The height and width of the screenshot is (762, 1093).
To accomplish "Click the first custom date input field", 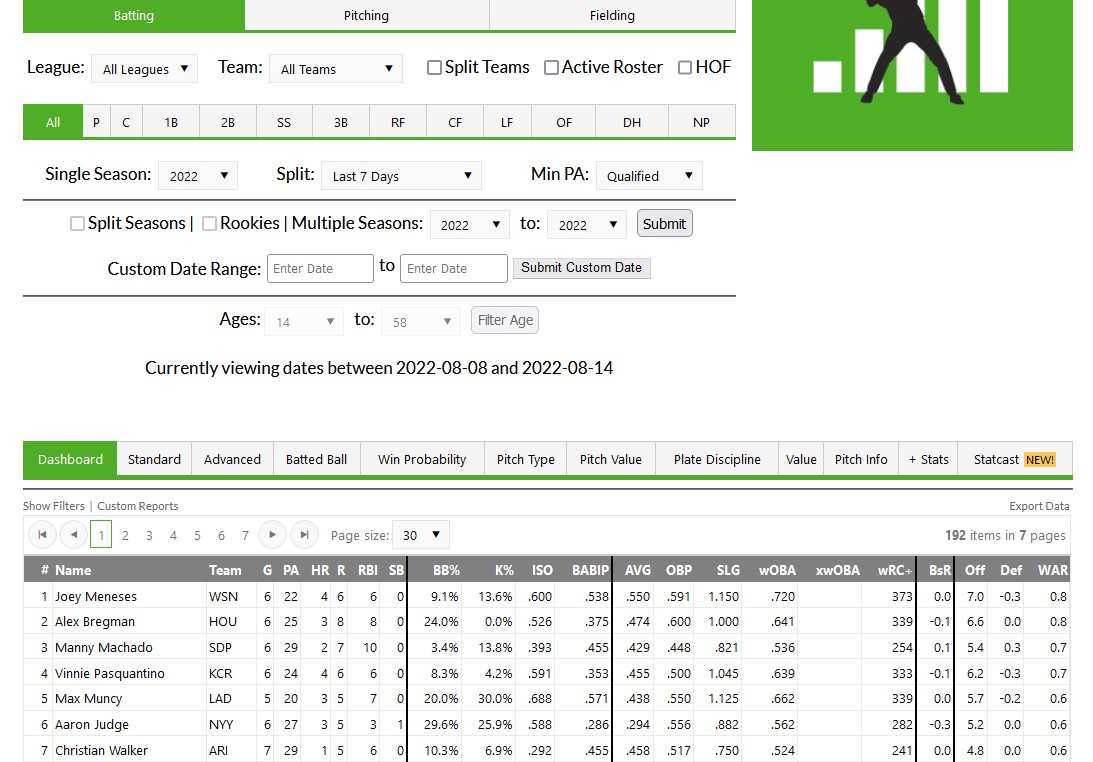I will (x=320, y=268).
